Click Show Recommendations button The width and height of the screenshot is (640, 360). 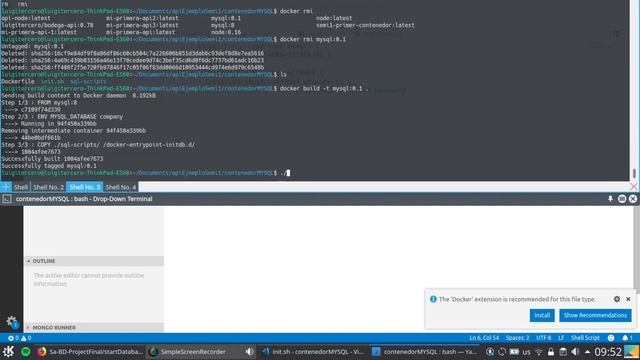pyautogui.click(x=595, y=315)
